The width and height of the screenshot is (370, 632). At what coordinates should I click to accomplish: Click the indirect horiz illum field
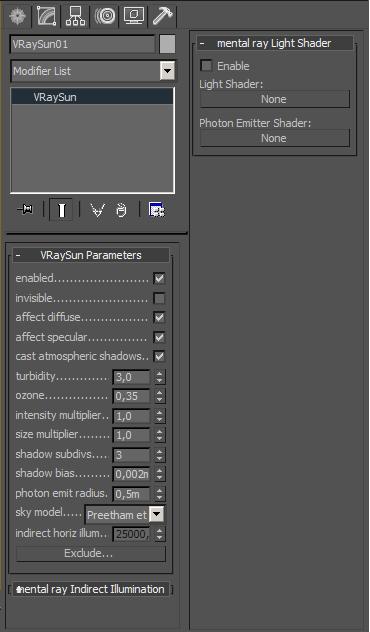click(x=131, y=534)
